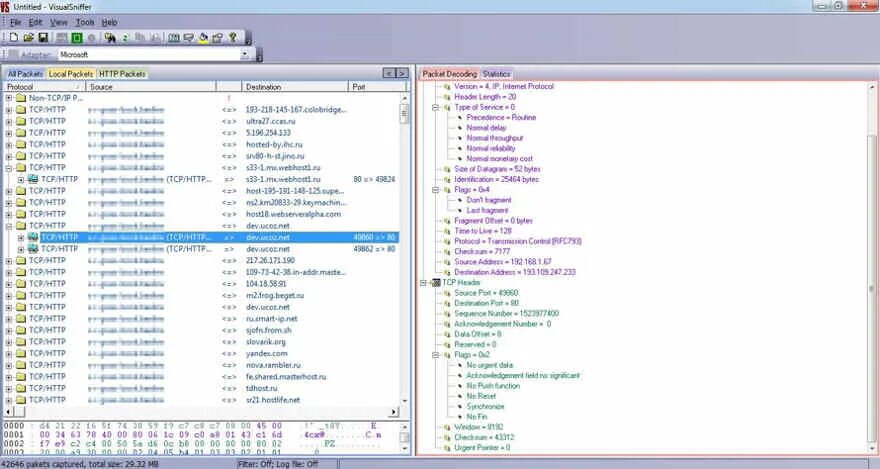Open the Edit menu
Screen dimensions: 880x469
pyautogui.click(x=35, y=22)
